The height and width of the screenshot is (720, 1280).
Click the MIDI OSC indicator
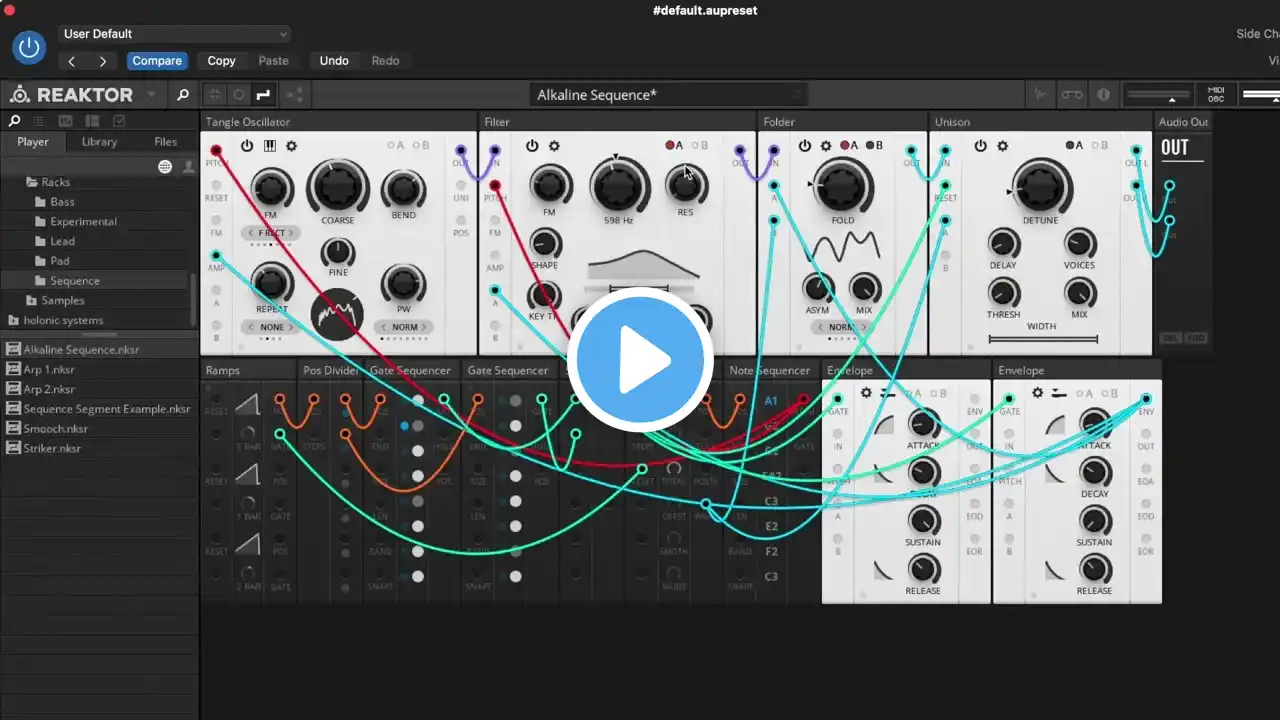(1216, 95)
